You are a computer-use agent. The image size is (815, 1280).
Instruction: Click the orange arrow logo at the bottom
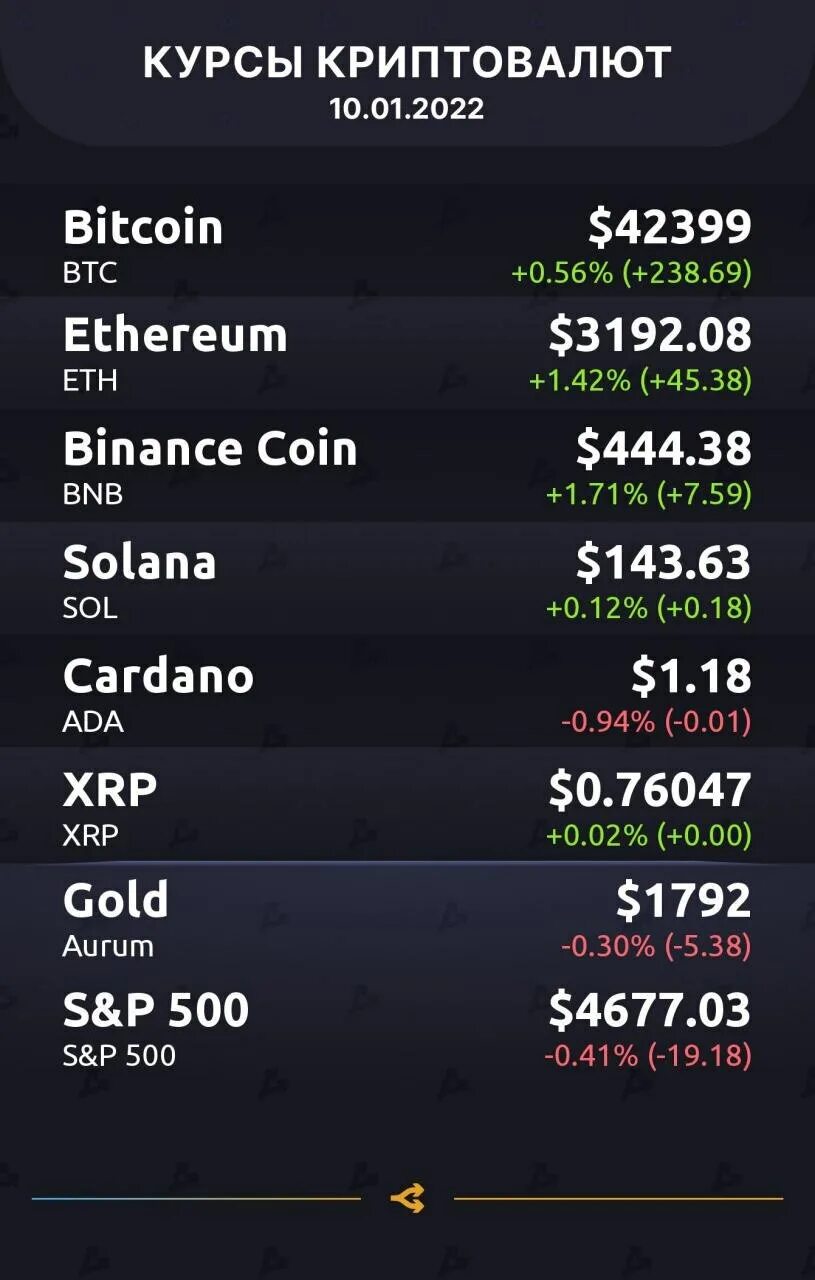407,1198
